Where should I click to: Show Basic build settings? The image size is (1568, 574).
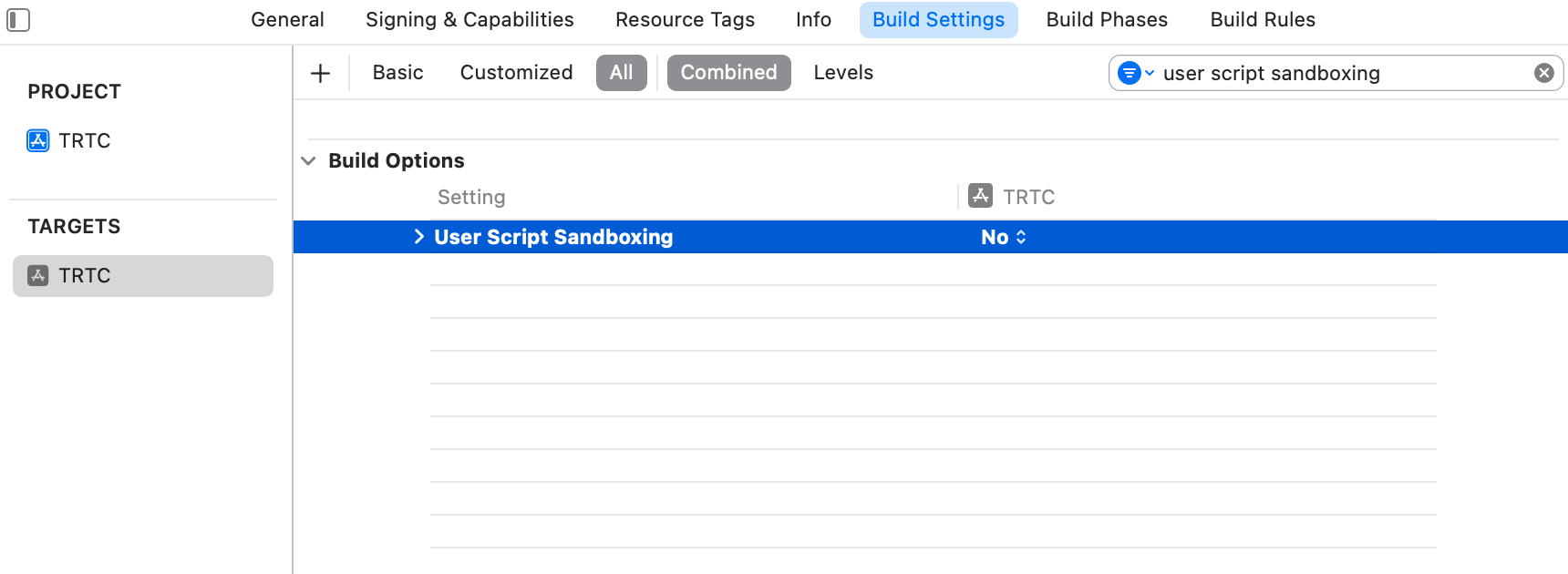[397, 73]
